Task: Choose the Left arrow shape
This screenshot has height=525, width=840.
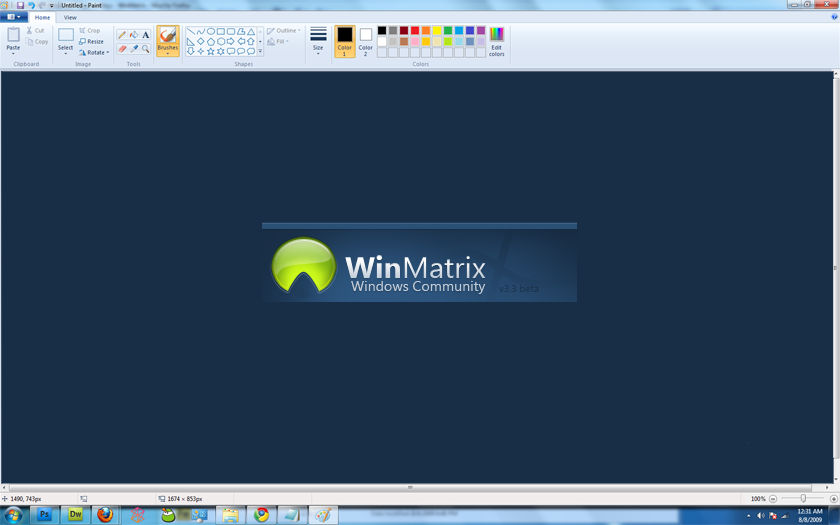Action: [x=241, y=42]
